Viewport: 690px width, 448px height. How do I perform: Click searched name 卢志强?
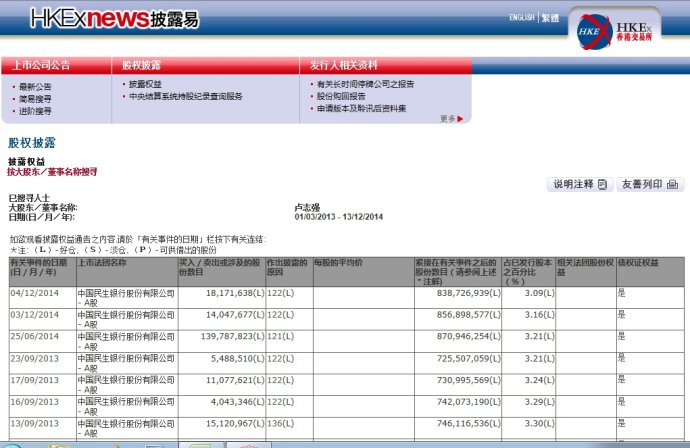coord(307,207)
